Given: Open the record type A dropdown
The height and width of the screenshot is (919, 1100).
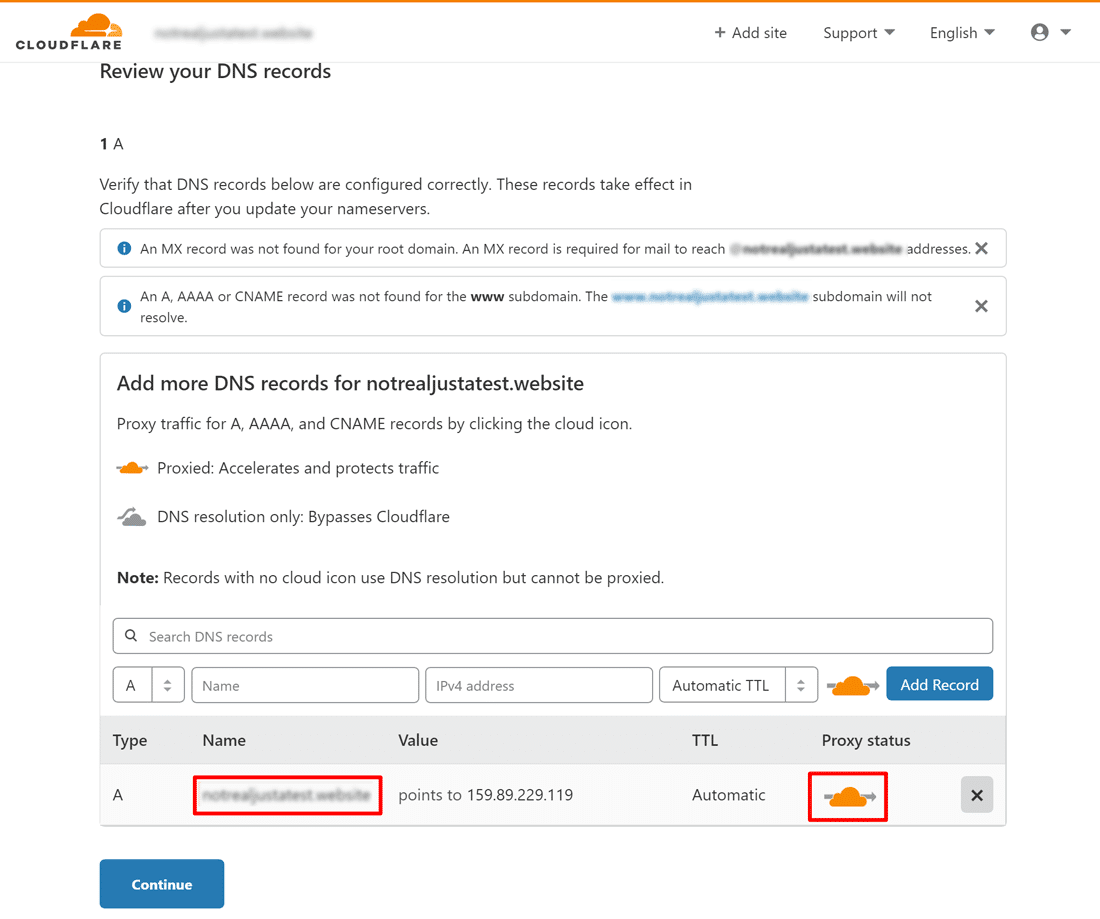Looking at the screenshot, I should (x=149, y=685).
